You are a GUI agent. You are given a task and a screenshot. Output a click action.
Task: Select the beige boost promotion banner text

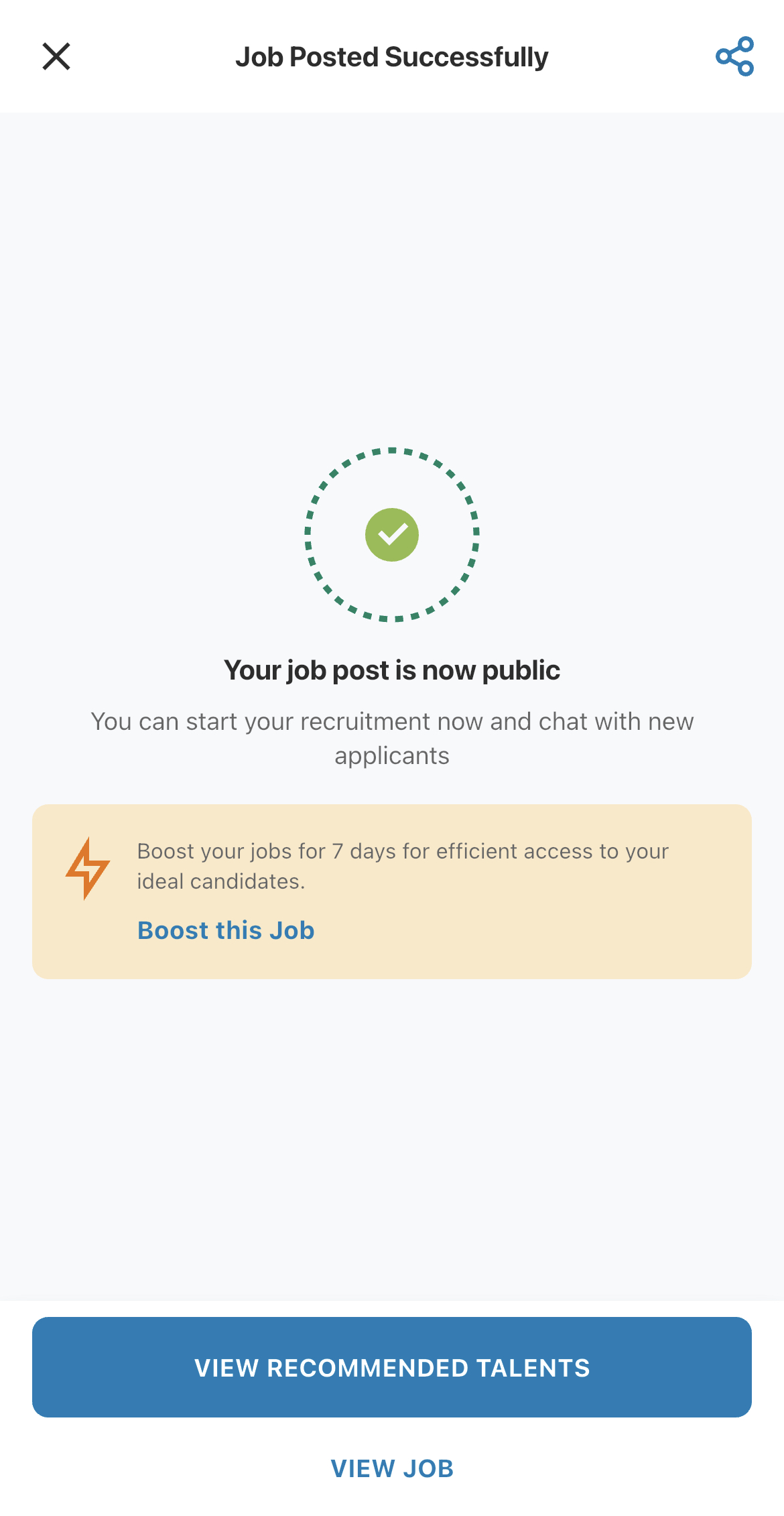(x=403, y=866)
